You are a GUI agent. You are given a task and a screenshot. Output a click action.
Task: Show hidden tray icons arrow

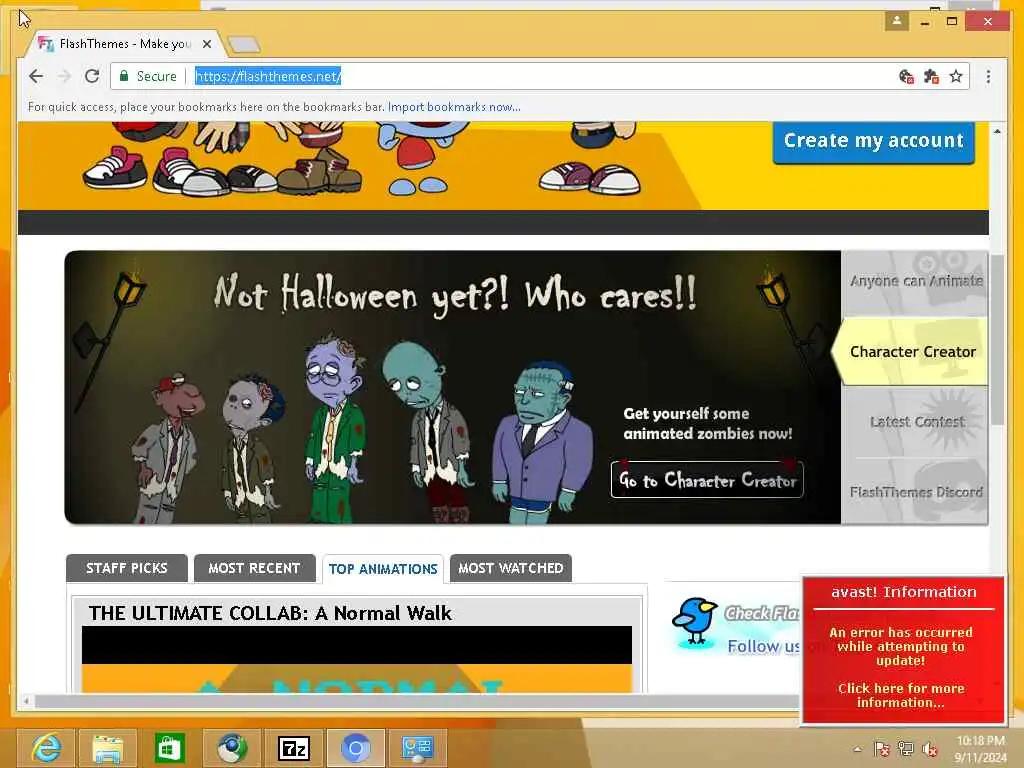(857, 749)
